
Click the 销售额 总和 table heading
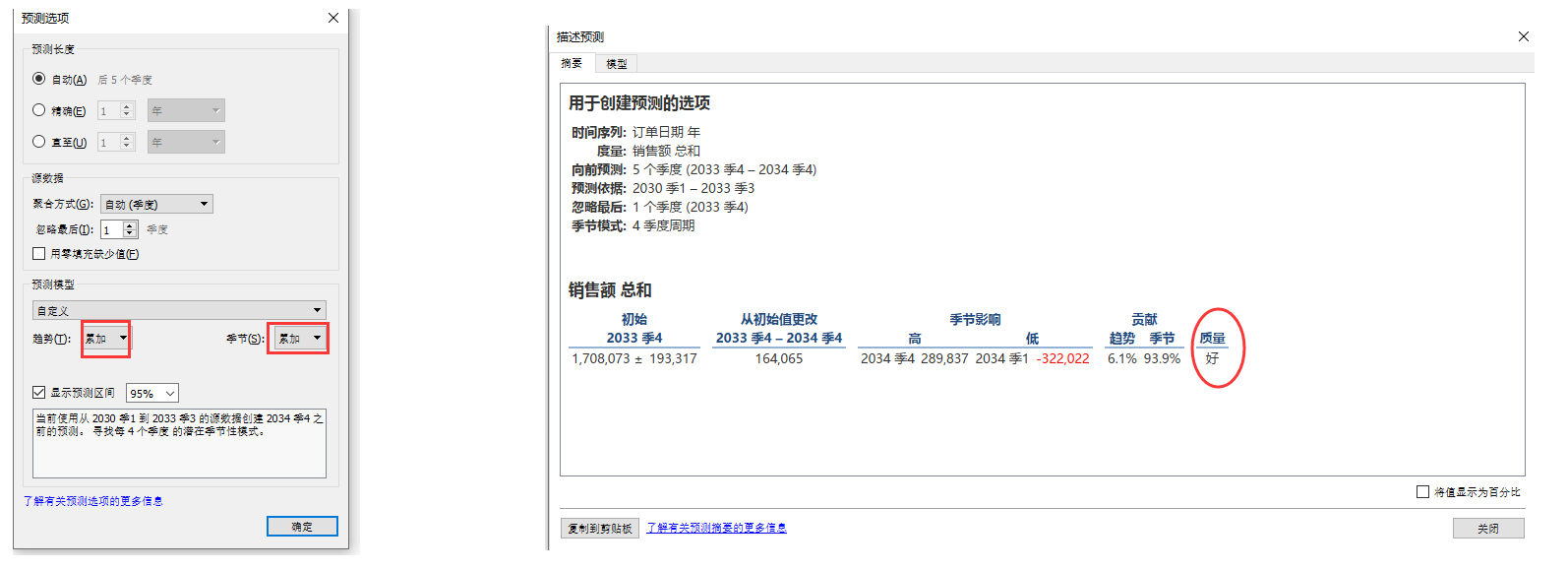[x=610, y=290]
